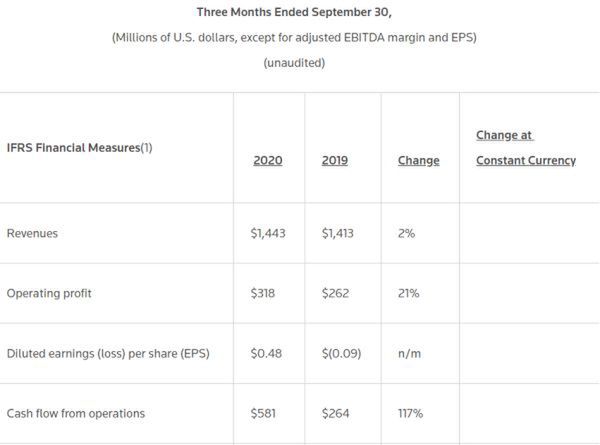This screenshot has height=445, width=600.
Task: Click the $581 cash flow value
Action: click(x=264, y=414)
